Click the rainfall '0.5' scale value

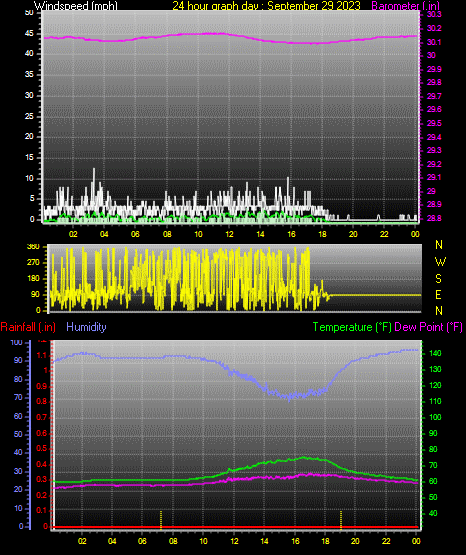pos(42,448)
